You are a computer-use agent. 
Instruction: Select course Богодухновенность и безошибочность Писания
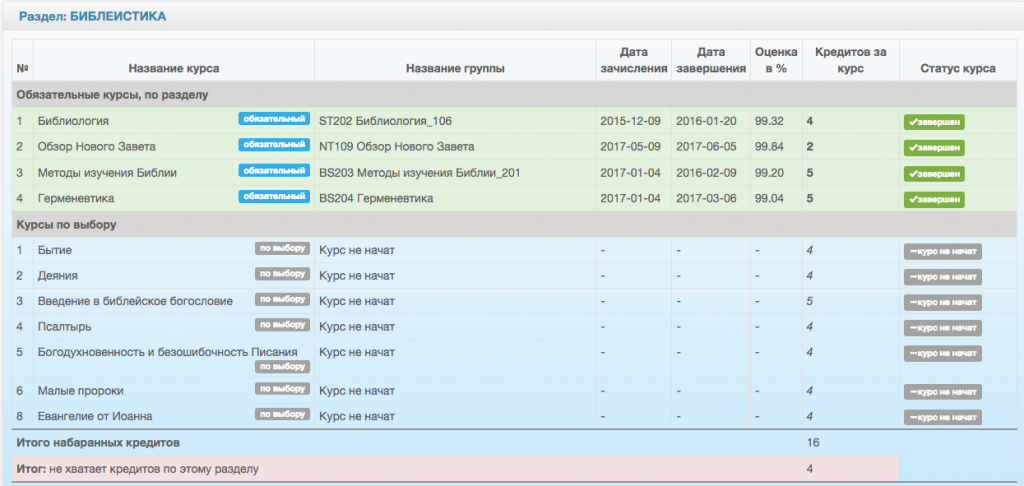coord(167,352)
